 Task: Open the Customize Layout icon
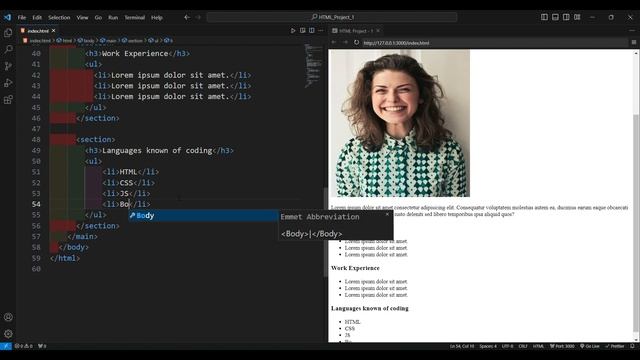tap(577, 17)
